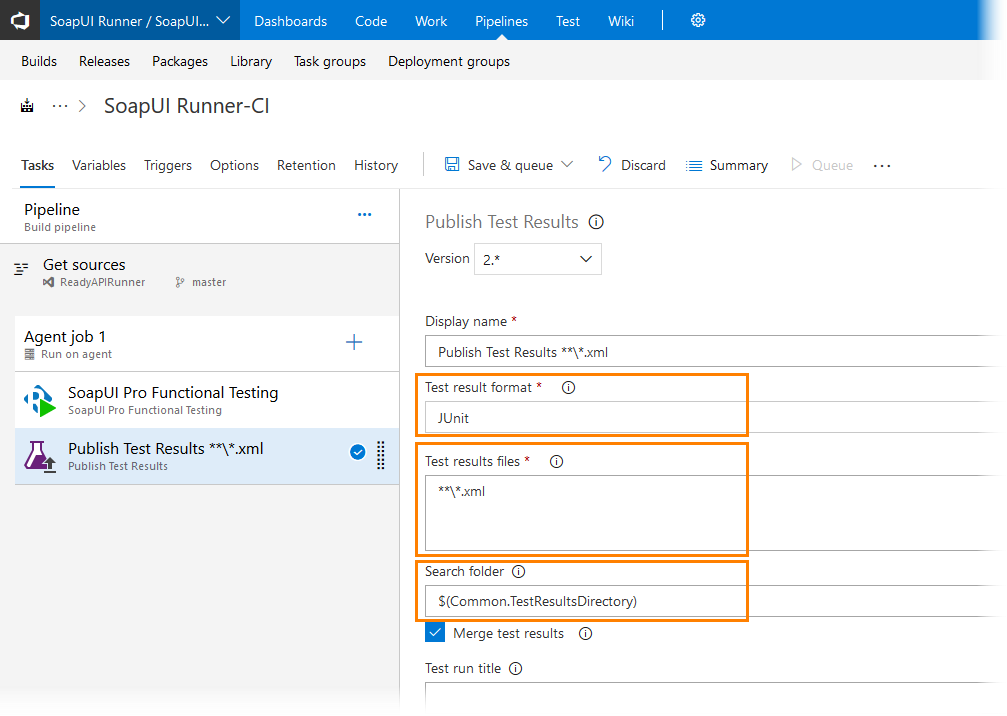Expand the Save & queue dropdown

point(568,165)
